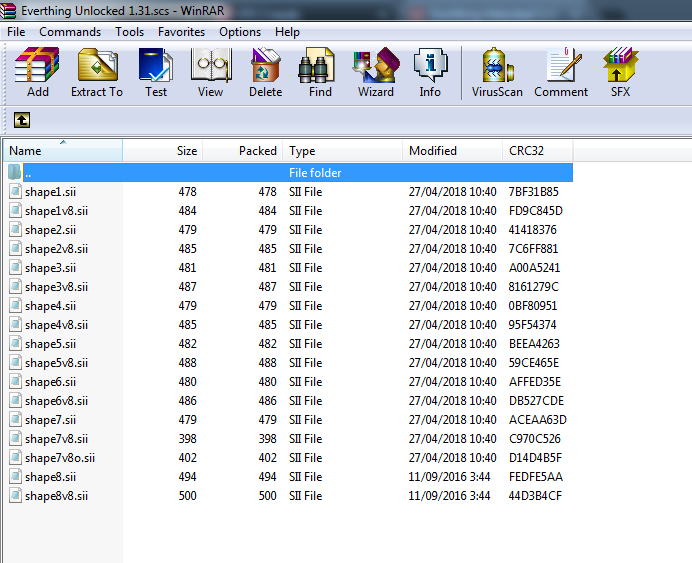The height and width of the screenshot is (563, 692).
Task: Go up one folder level arrow
Action: click(x=22, y=120)
